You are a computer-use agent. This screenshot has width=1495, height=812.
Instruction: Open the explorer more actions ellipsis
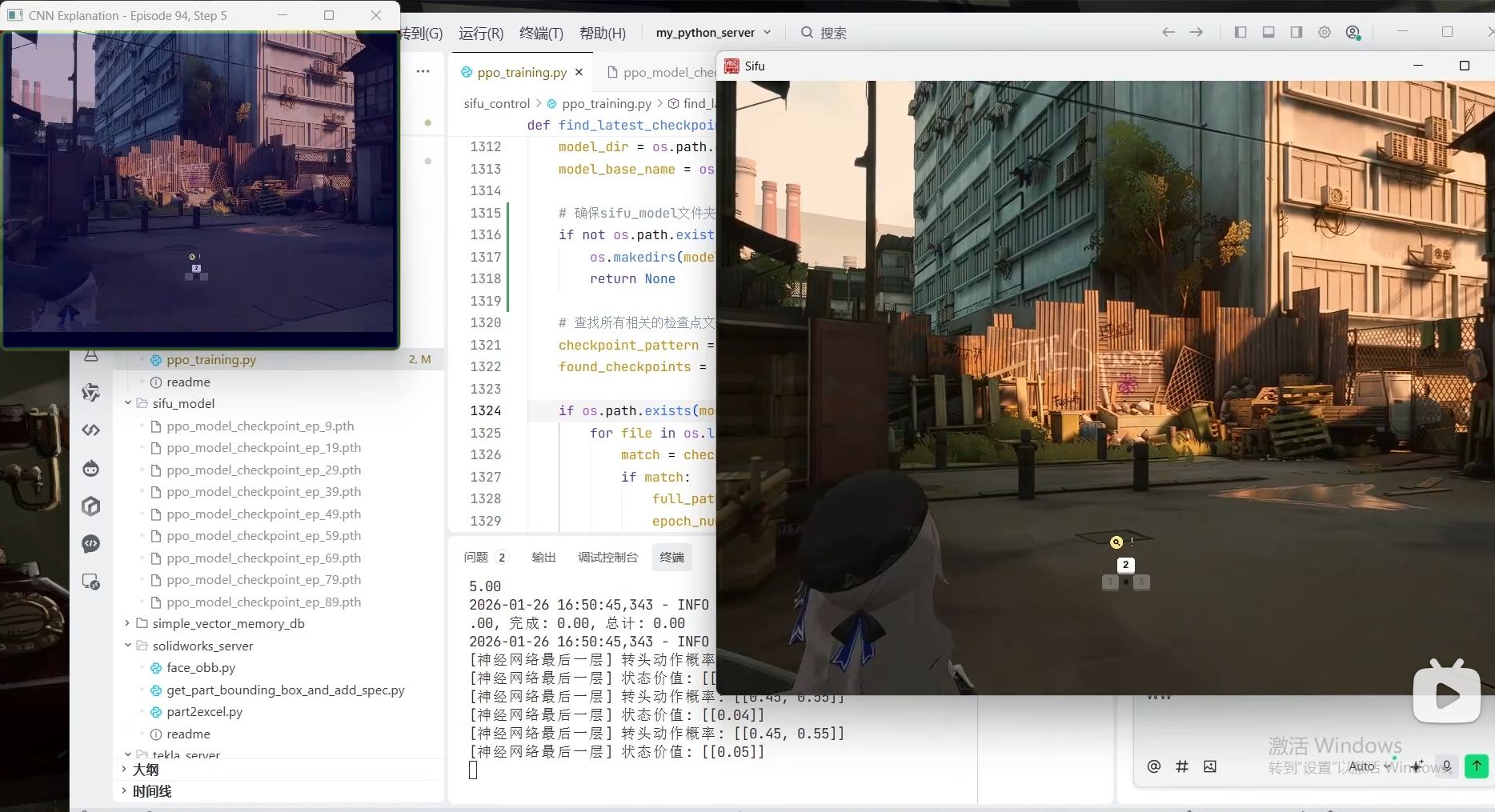423,71
